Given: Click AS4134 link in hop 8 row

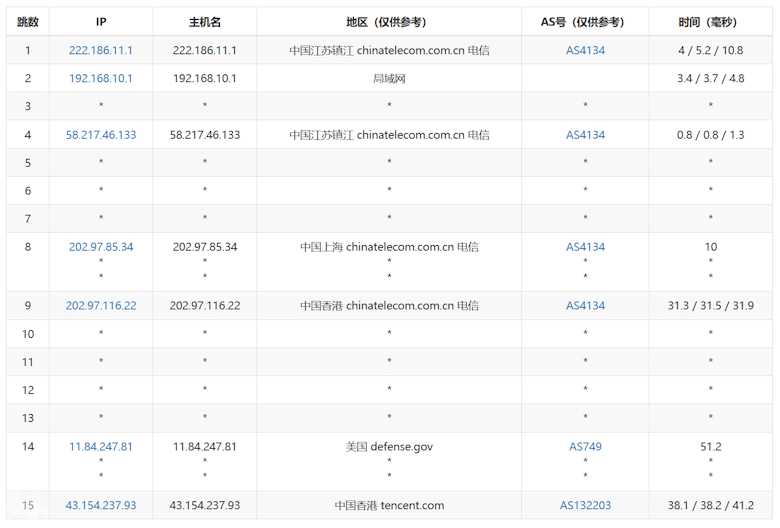Looking at the screenshot, I should (585, 246).
